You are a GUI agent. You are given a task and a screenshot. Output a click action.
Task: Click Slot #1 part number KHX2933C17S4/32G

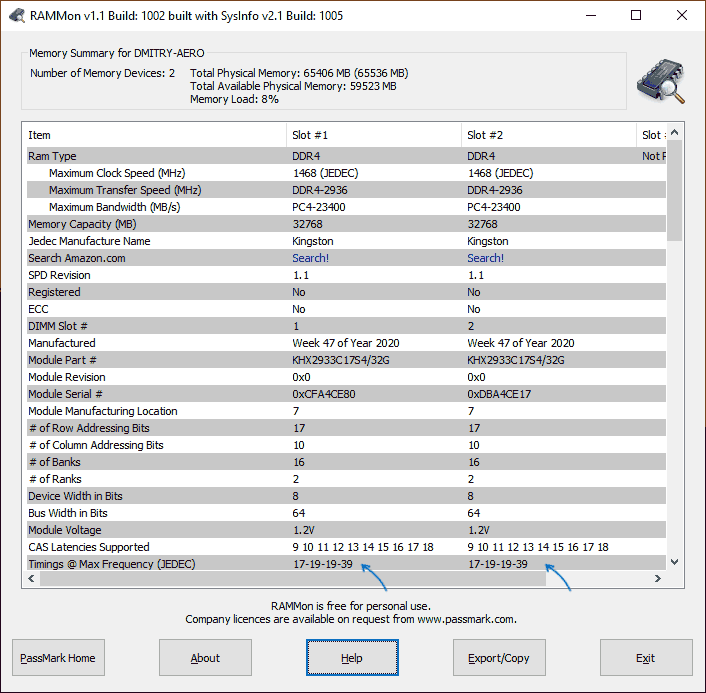(x=341, y=360)
